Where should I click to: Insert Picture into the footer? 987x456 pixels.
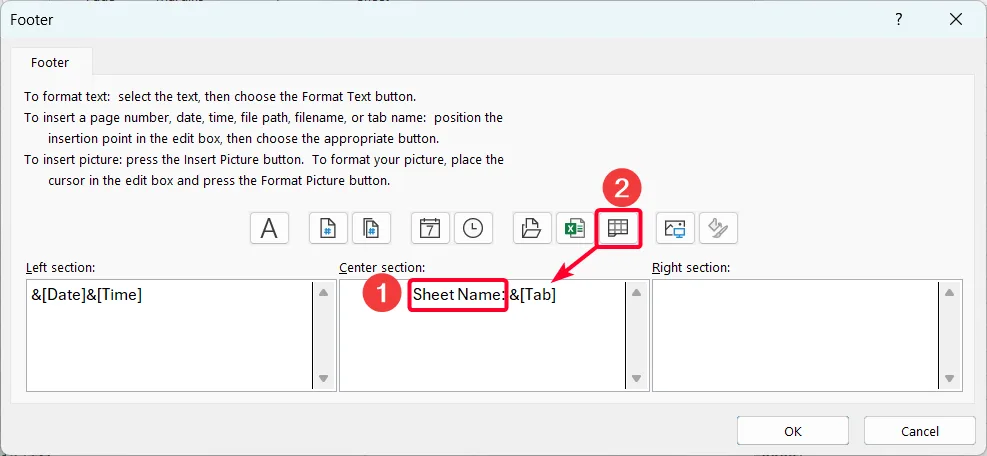point(675,228)
